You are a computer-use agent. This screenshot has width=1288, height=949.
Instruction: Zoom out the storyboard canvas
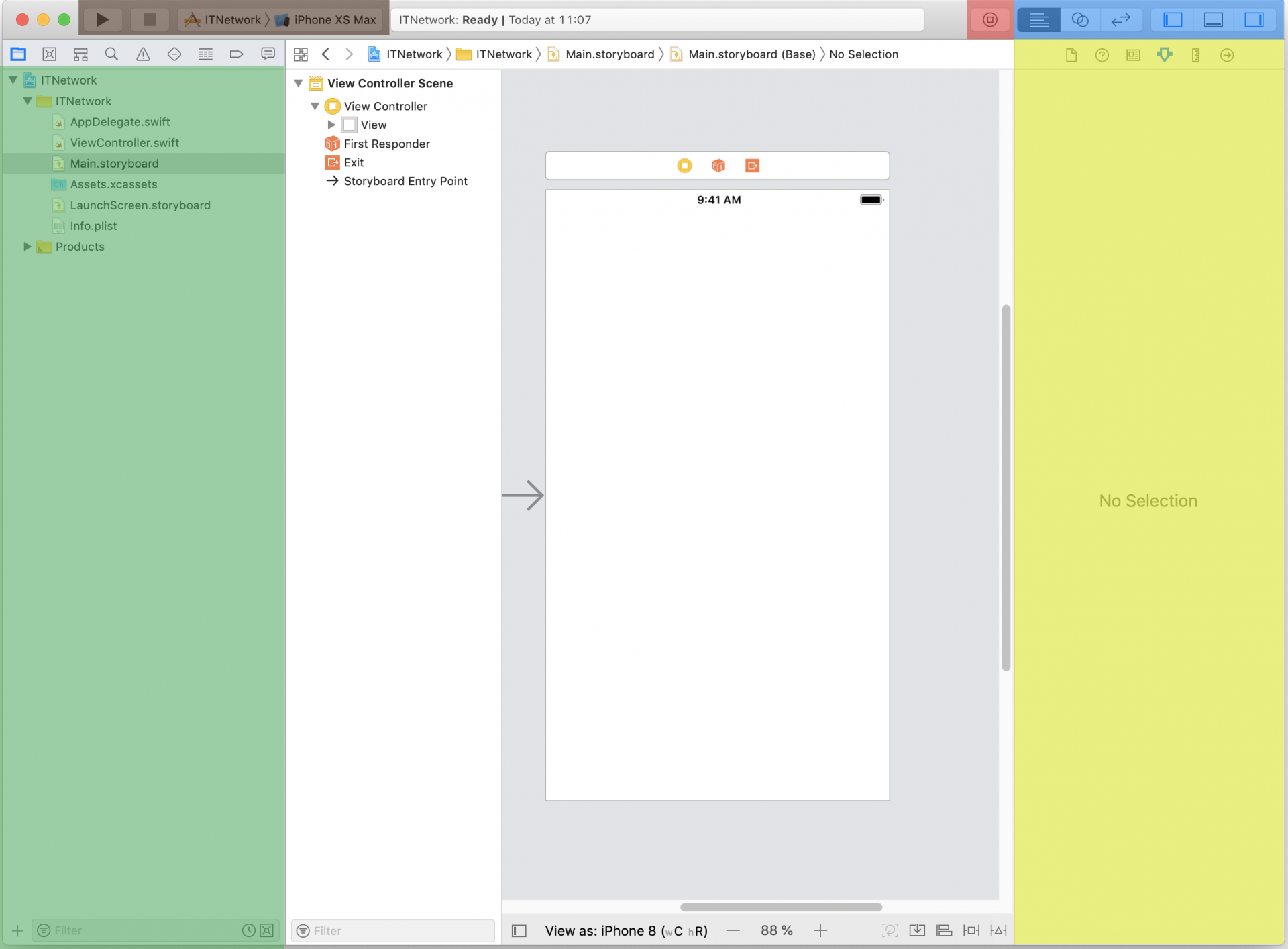[733, 930]
